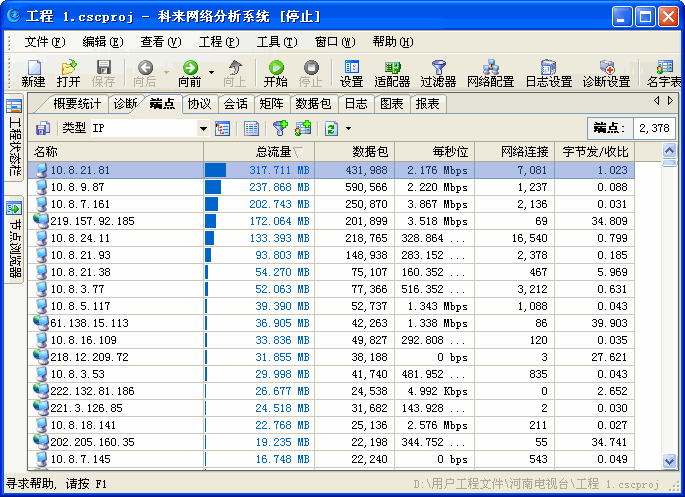Open the 向前 (Forward) dropdown arrow

(x=210, y=69)
